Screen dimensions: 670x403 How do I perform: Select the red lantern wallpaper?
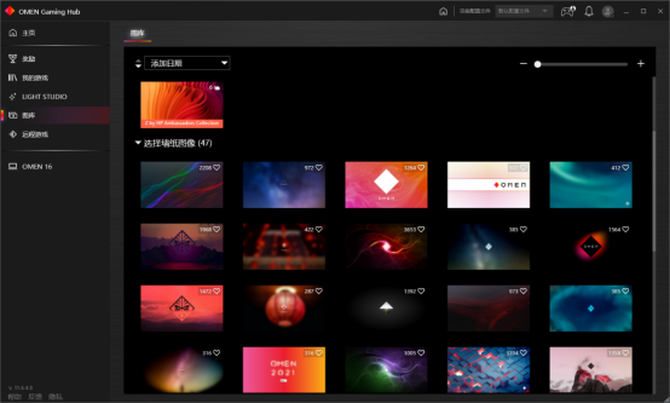[x=284, y=308]
